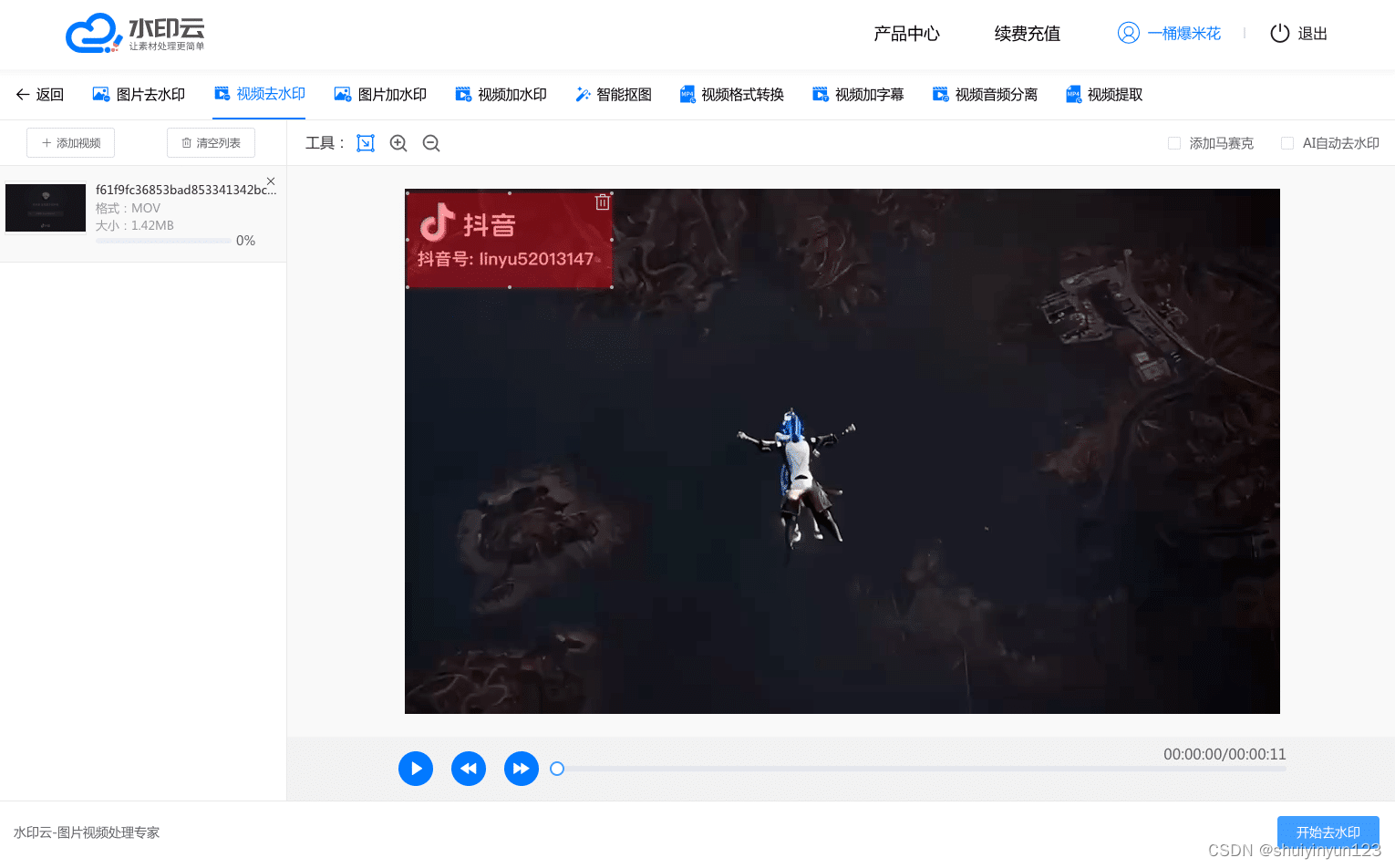
Task: Open the 视频加水印 tab
Action: (x=501, y=95)
